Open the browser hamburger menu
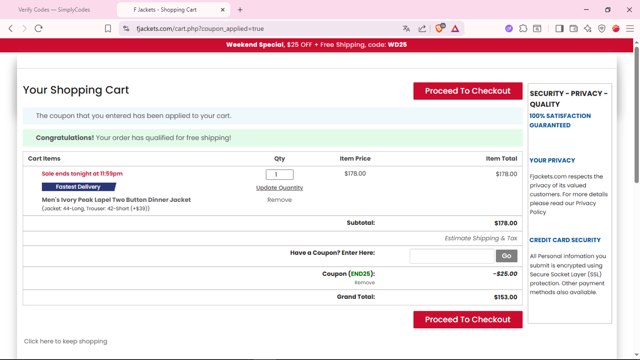 (x=630, y=29)
